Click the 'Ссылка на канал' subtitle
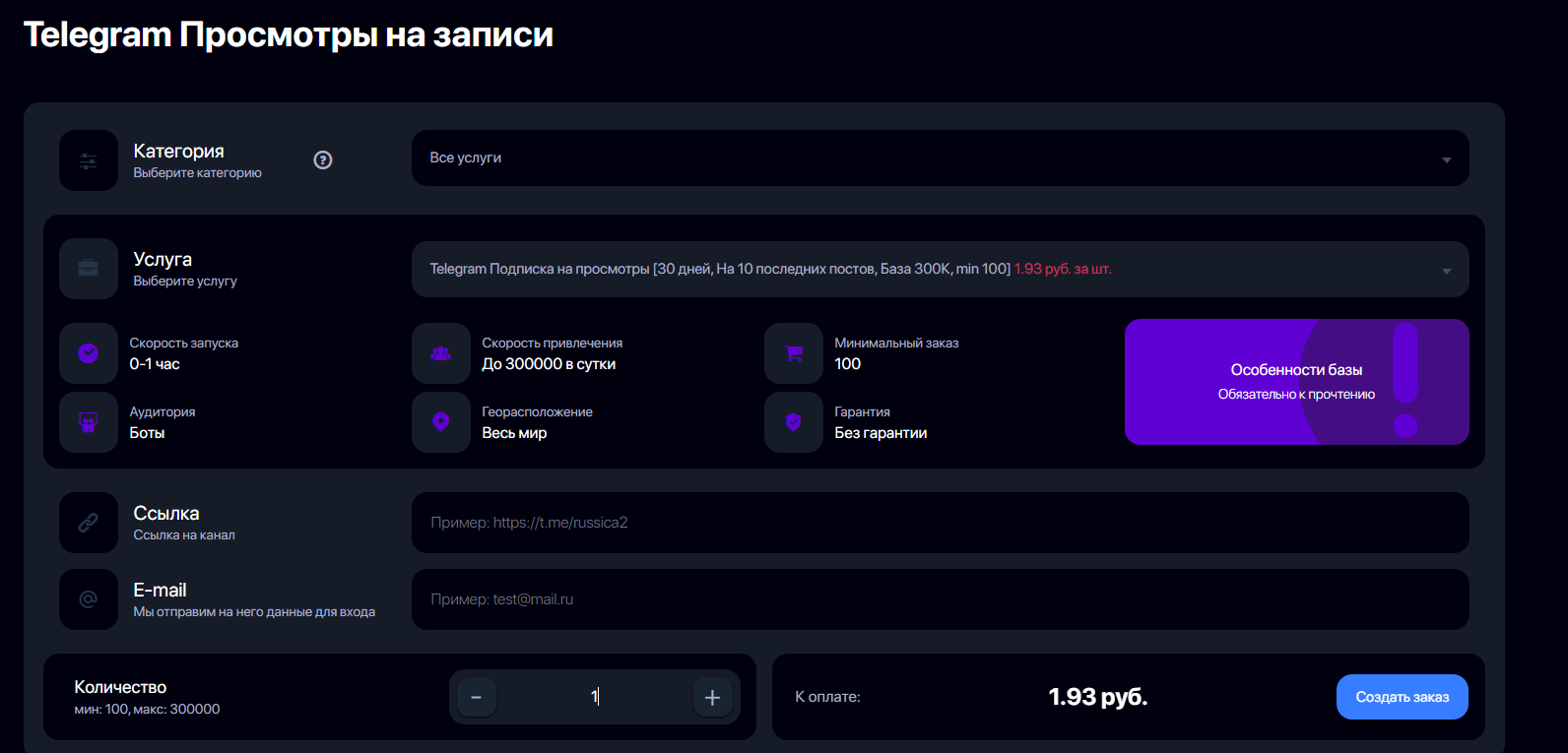The width and height of the screenshot is (1568, 753). tap(184, 535)
